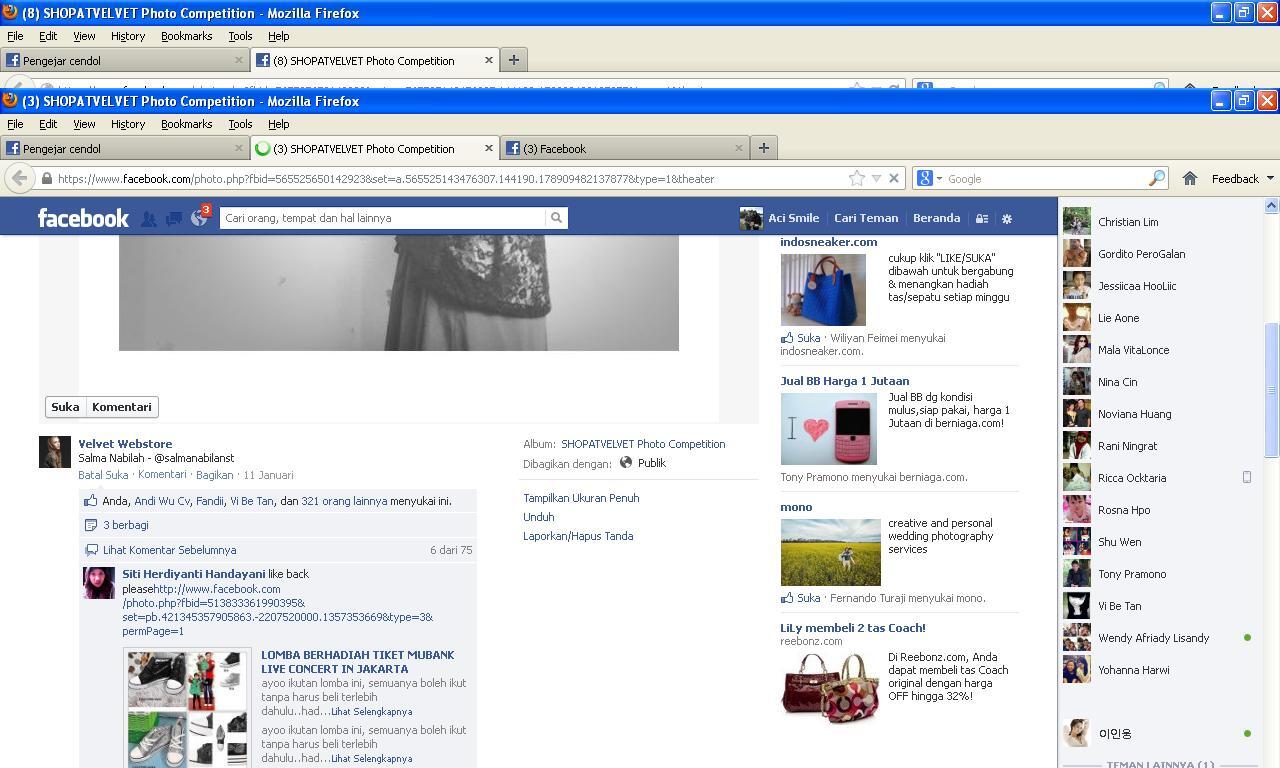Image resolution: width=1280 pixels, height=768 pixels.
Task: Open the Bookmarks menu
Action: (186, 124)
